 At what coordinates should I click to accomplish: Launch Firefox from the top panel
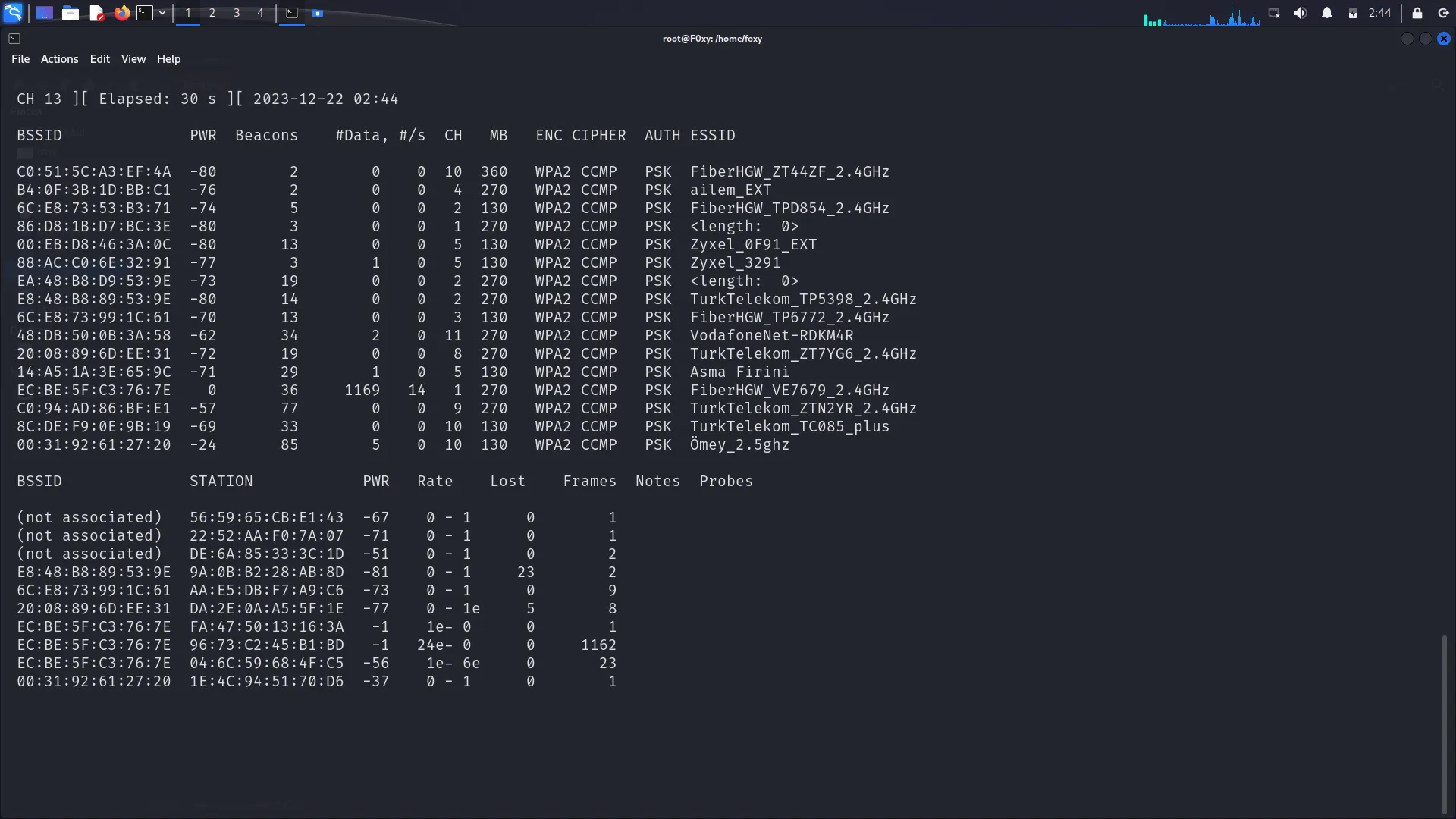point(122,13)
